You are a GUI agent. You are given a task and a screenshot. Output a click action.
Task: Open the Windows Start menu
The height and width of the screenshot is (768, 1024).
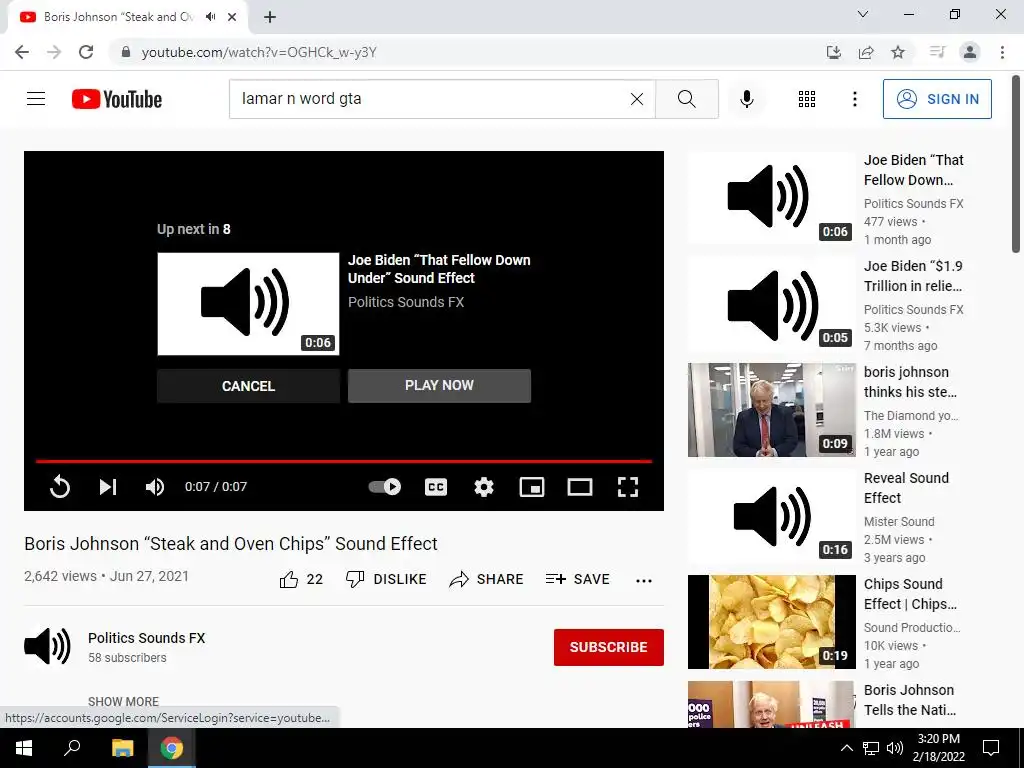24,748
